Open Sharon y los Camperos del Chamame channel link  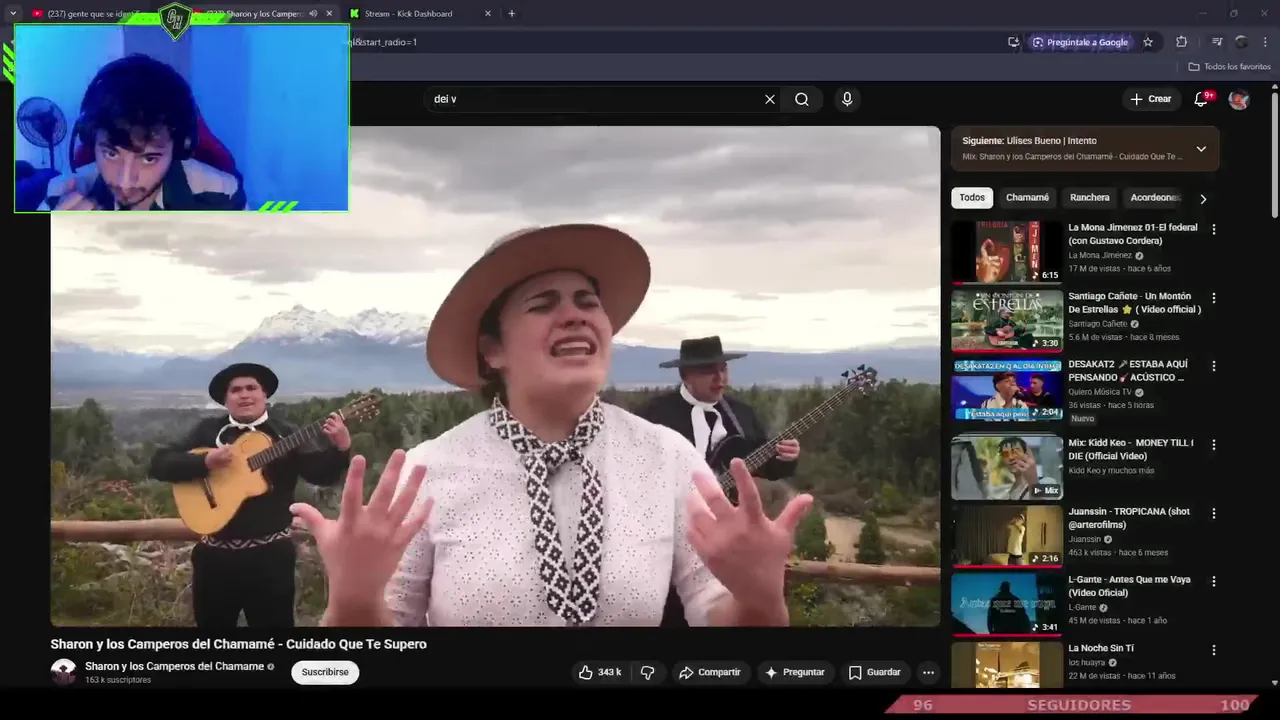[x=174, y=666]
